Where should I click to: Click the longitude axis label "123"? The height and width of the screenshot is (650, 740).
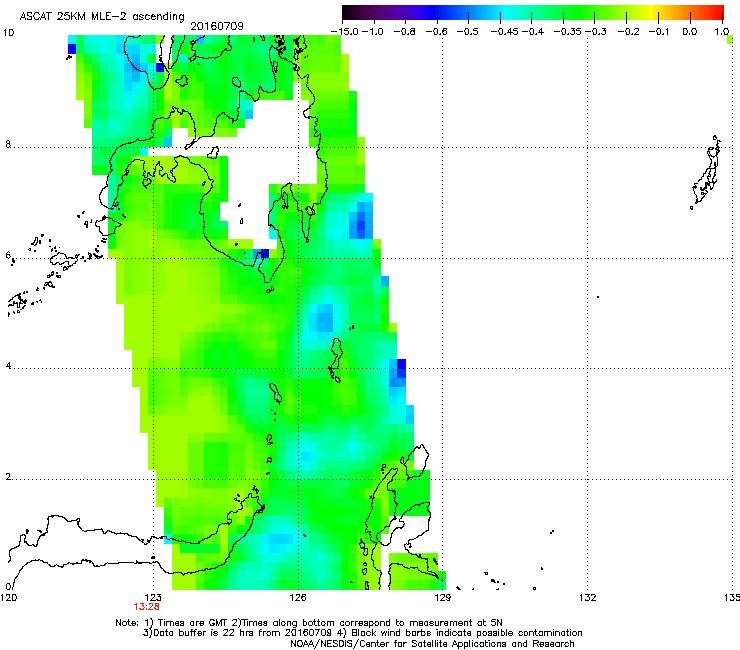click(x=153, y=598)
